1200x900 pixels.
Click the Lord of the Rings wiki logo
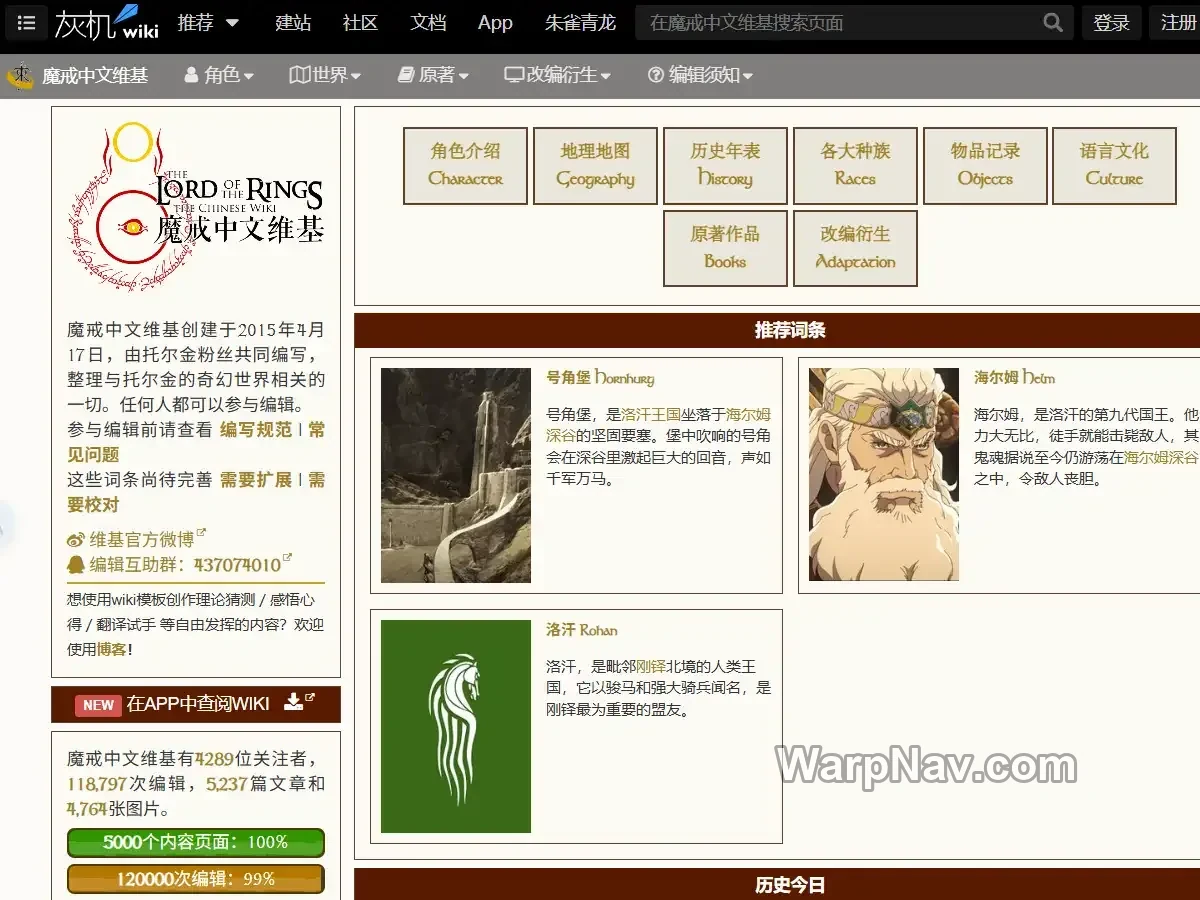tap(196, 208)
